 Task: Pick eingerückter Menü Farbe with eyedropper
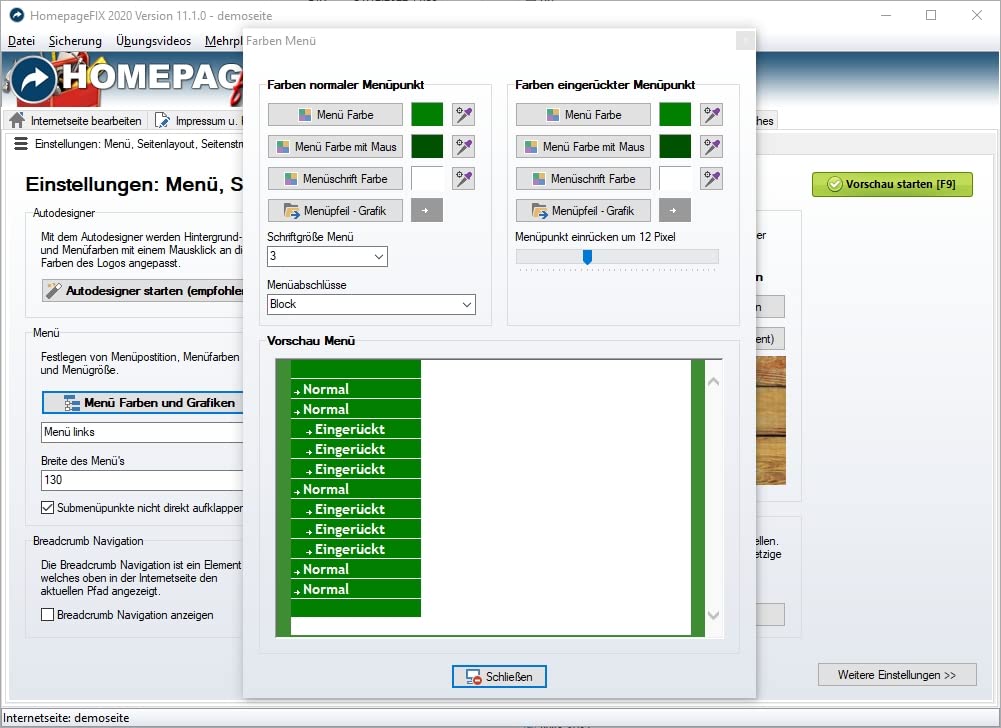[x=711, y=115]
